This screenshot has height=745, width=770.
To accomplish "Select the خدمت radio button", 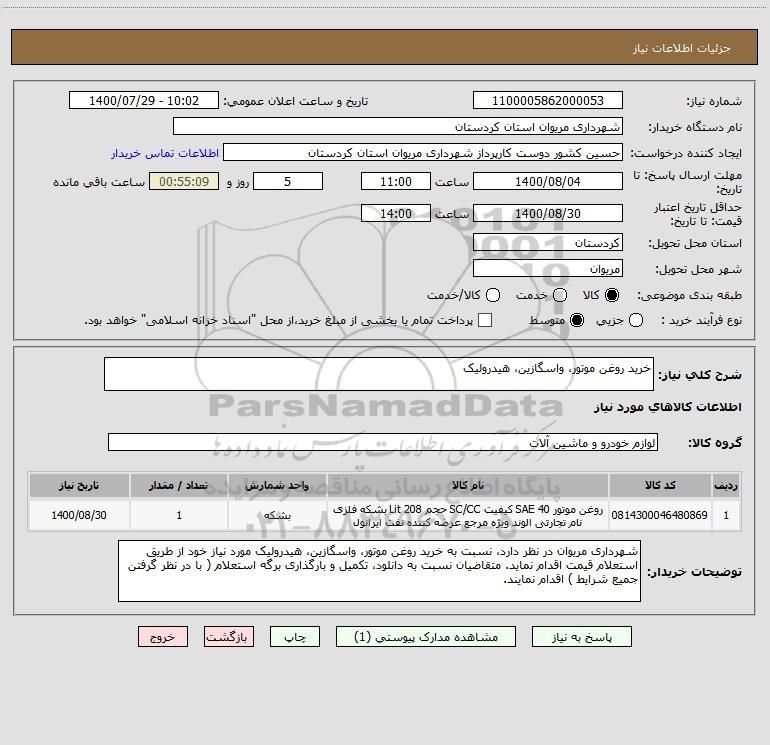I will click(x=560, y=295).
